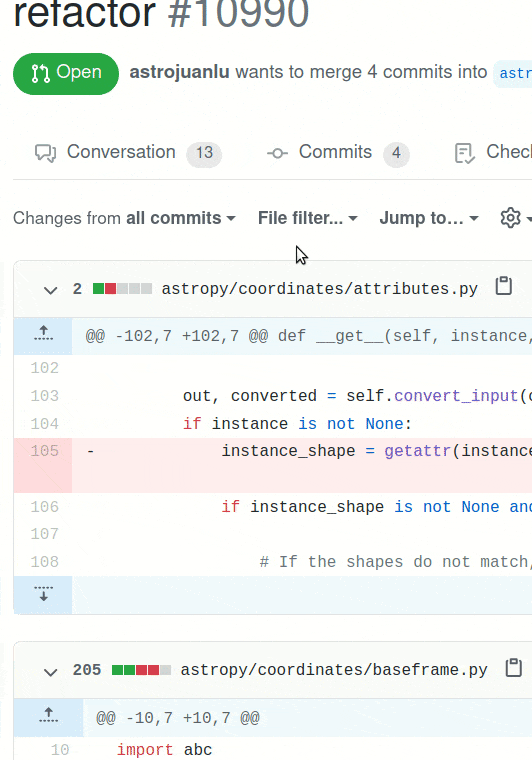This screenshot has height=760, width=532.
Task: Click the Conversation count badge 13
Action: click(x=204, y=153)
